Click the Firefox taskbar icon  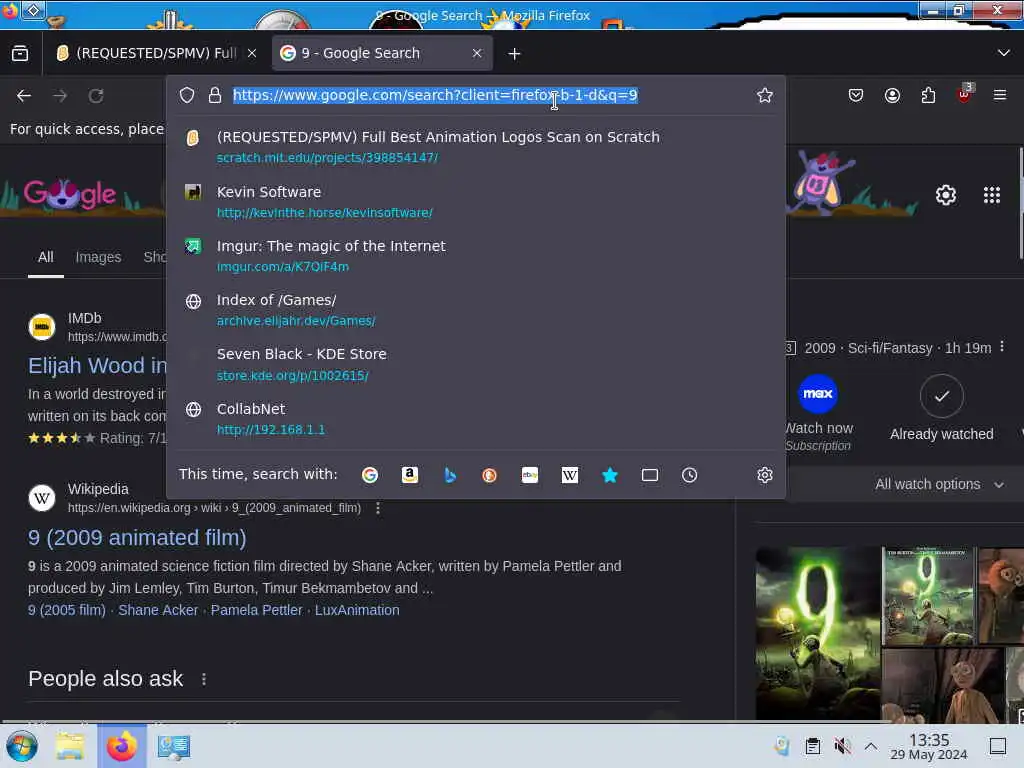pos(121,746)
